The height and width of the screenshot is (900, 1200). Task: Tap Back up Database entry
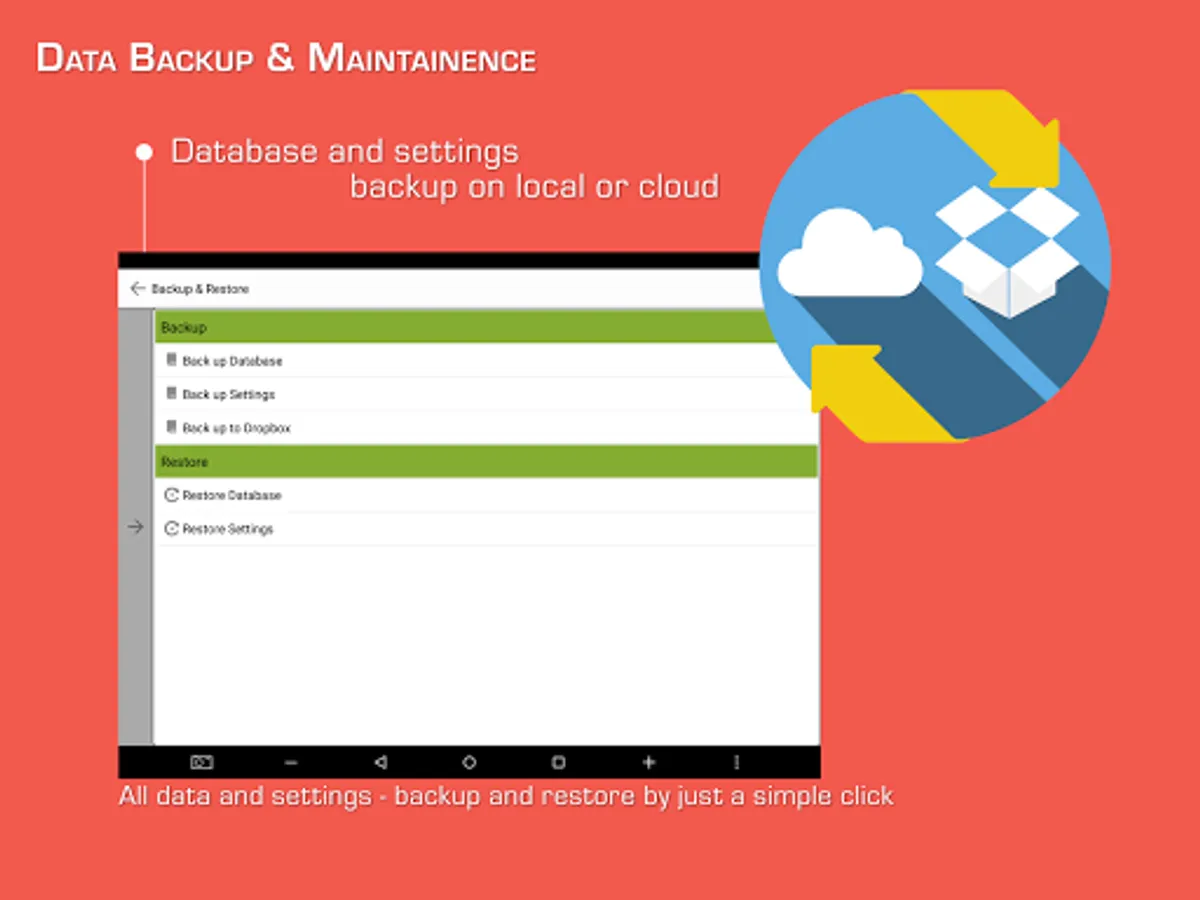click(x=487, y=361)
